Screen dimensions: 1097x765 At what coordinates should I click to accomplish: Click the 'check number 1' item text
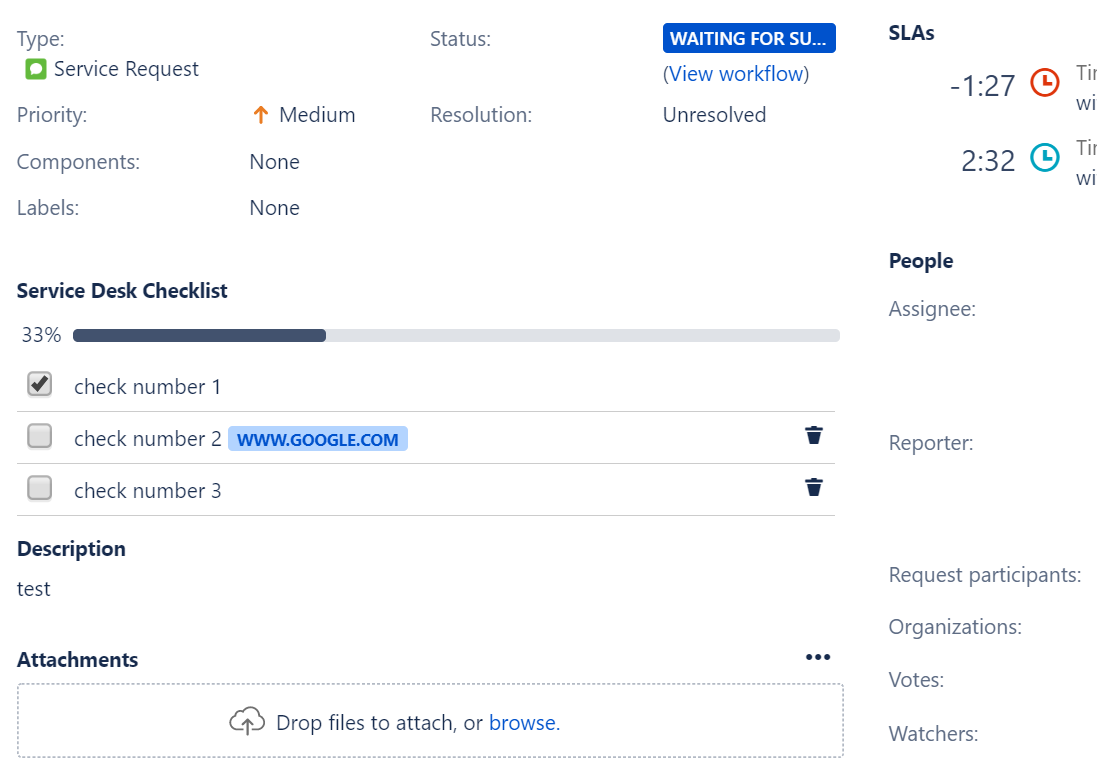(148, 387)
